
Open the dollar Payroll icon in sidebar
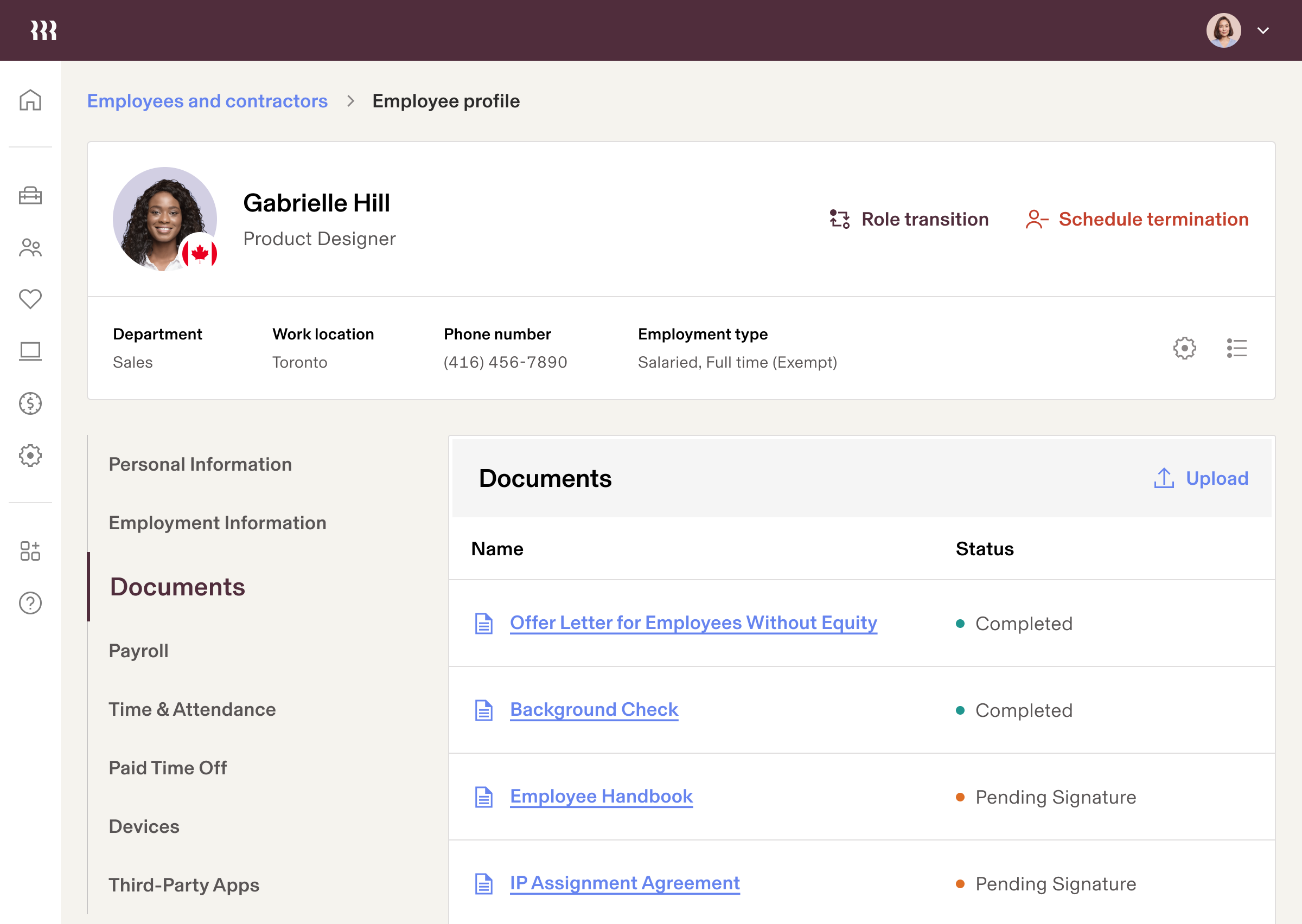tap(30, 403)
